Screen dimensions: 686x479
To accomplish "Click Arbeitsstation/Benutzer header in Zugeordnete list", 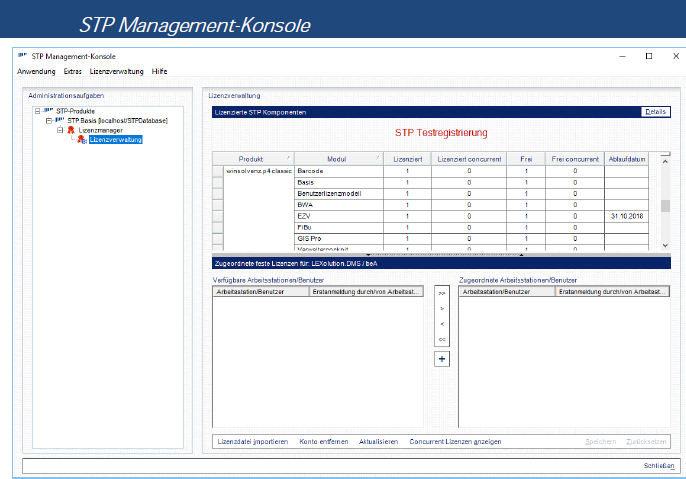I will 507,291.
